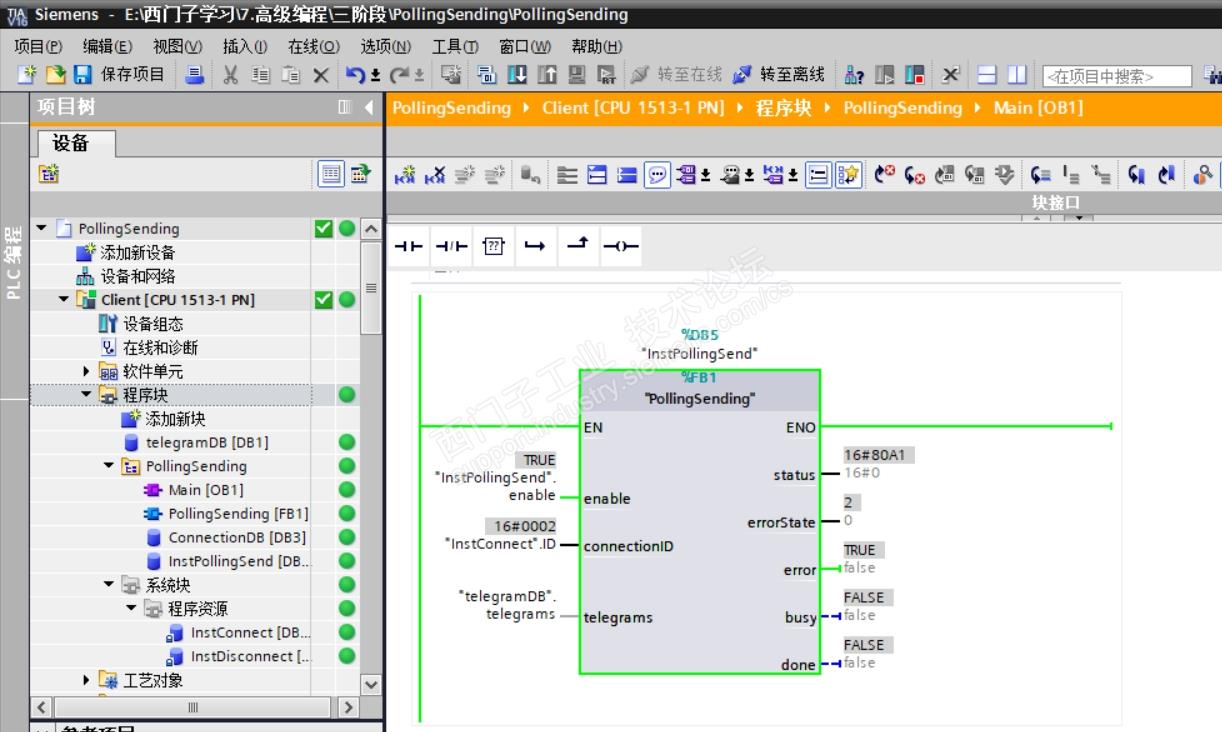1222x732 pixels.
Task: Insert a normally open contact from favorites
Action: click(x=408, y=246)
